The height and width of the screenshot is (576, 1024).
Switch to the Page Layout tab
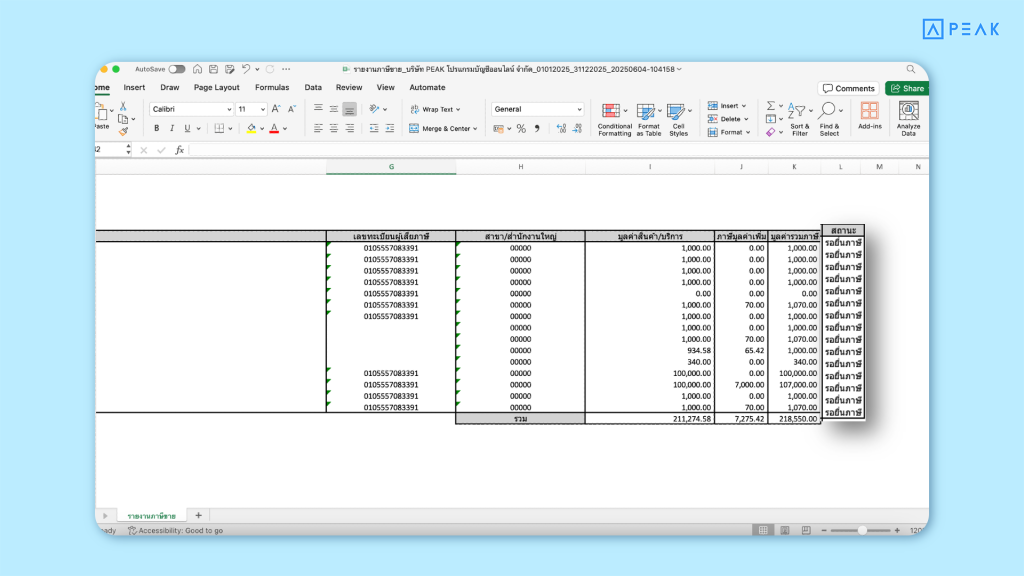coord(216,88)
